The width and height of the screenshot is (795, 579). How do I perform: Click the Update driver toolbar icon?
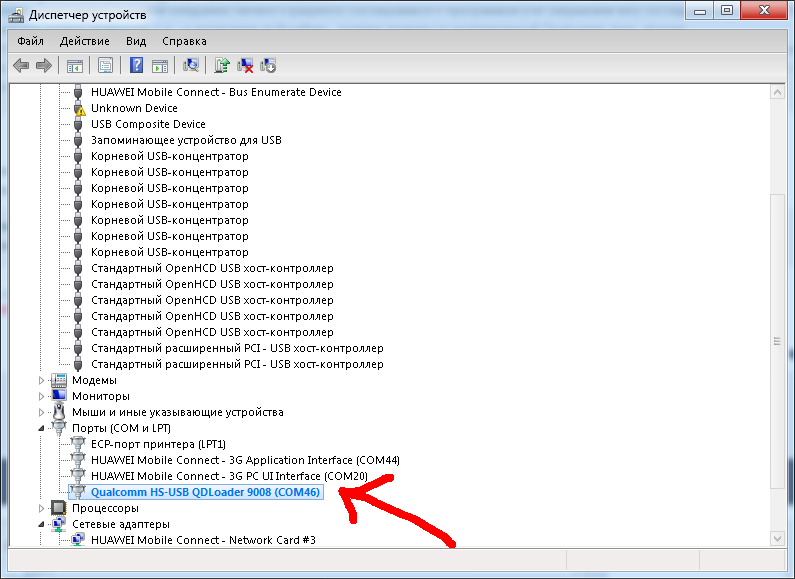point(223,66)
